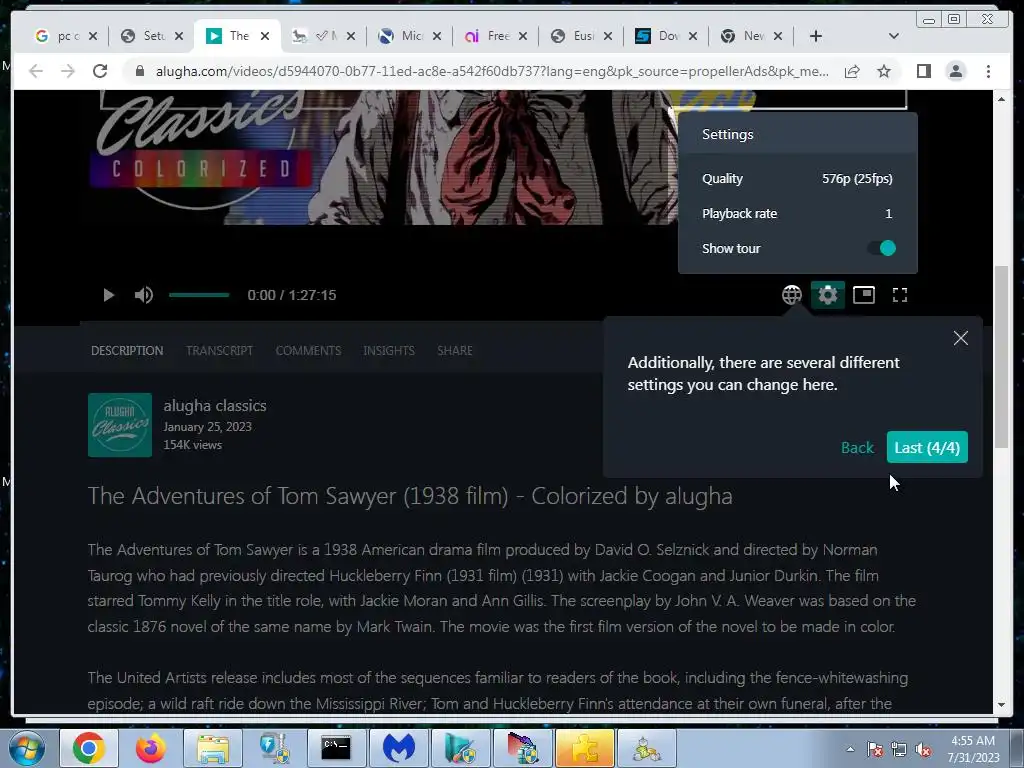
Task: Open the alugha classics channel avatar
Action: 120,425
